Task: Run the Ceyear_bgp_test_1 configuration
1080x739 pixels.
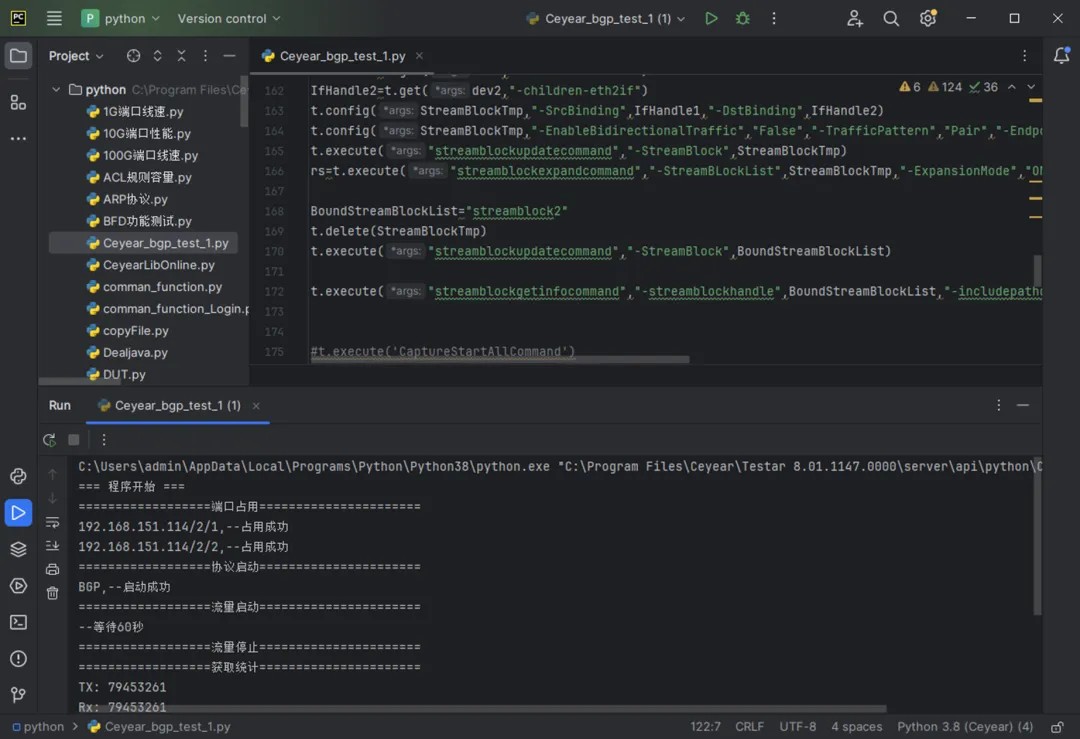Action: click(711, 18)
